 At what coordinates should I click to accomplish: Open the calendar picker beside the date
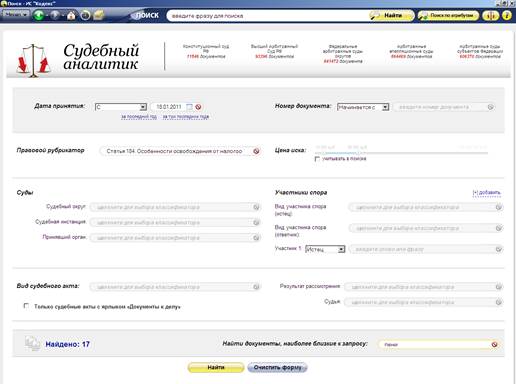pos(189,107)
